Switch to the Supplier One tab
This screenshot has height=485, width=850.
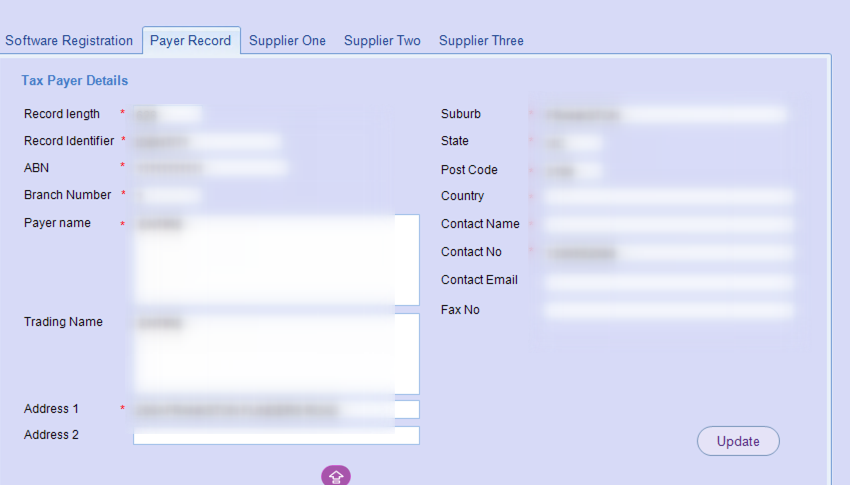pos(287,41)
